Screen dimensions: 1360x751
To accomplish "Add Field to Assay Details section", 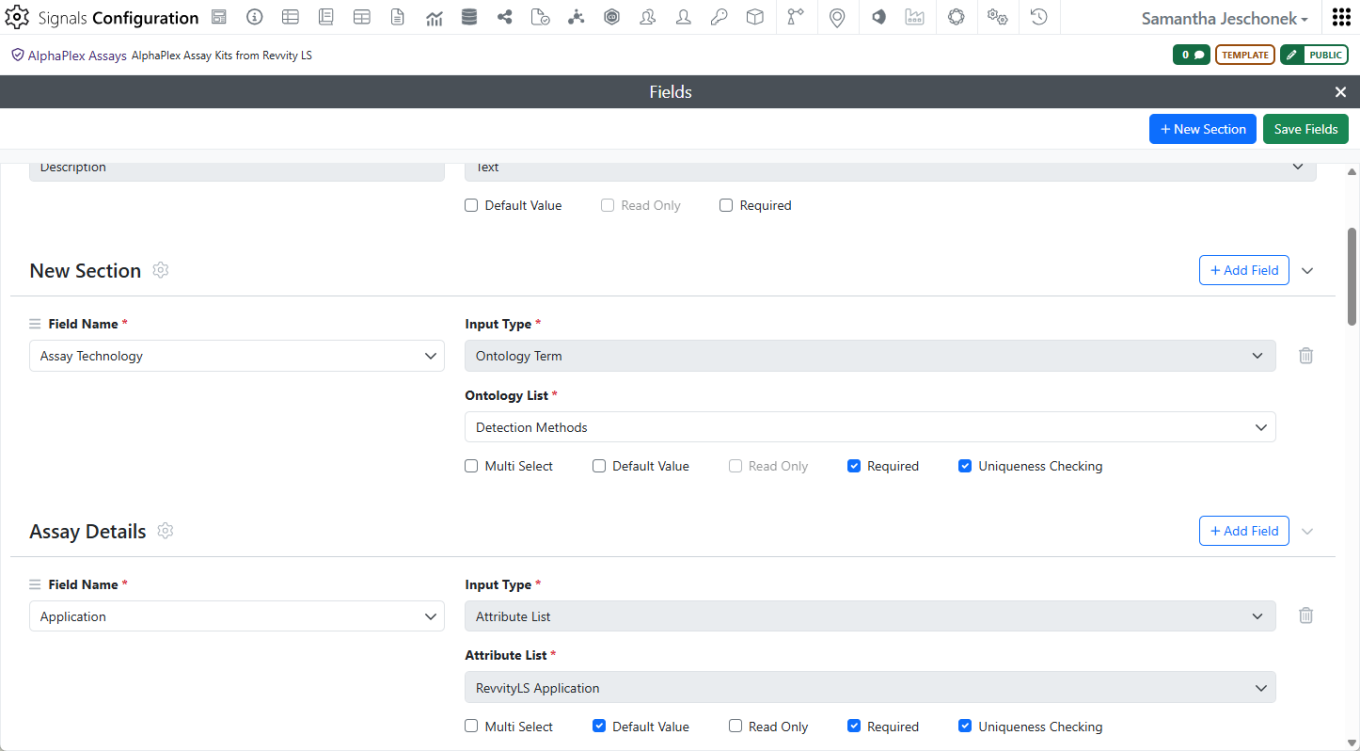I will click(x=1244, y=531).
